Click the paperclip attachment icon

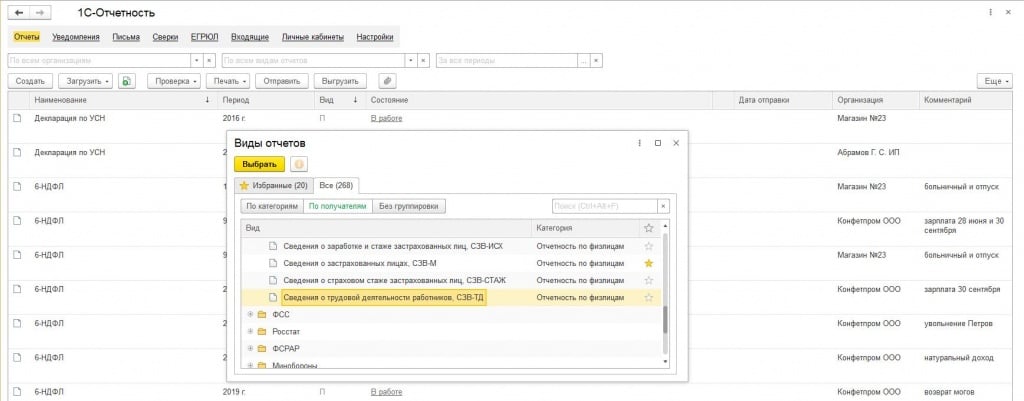[386, 81]
